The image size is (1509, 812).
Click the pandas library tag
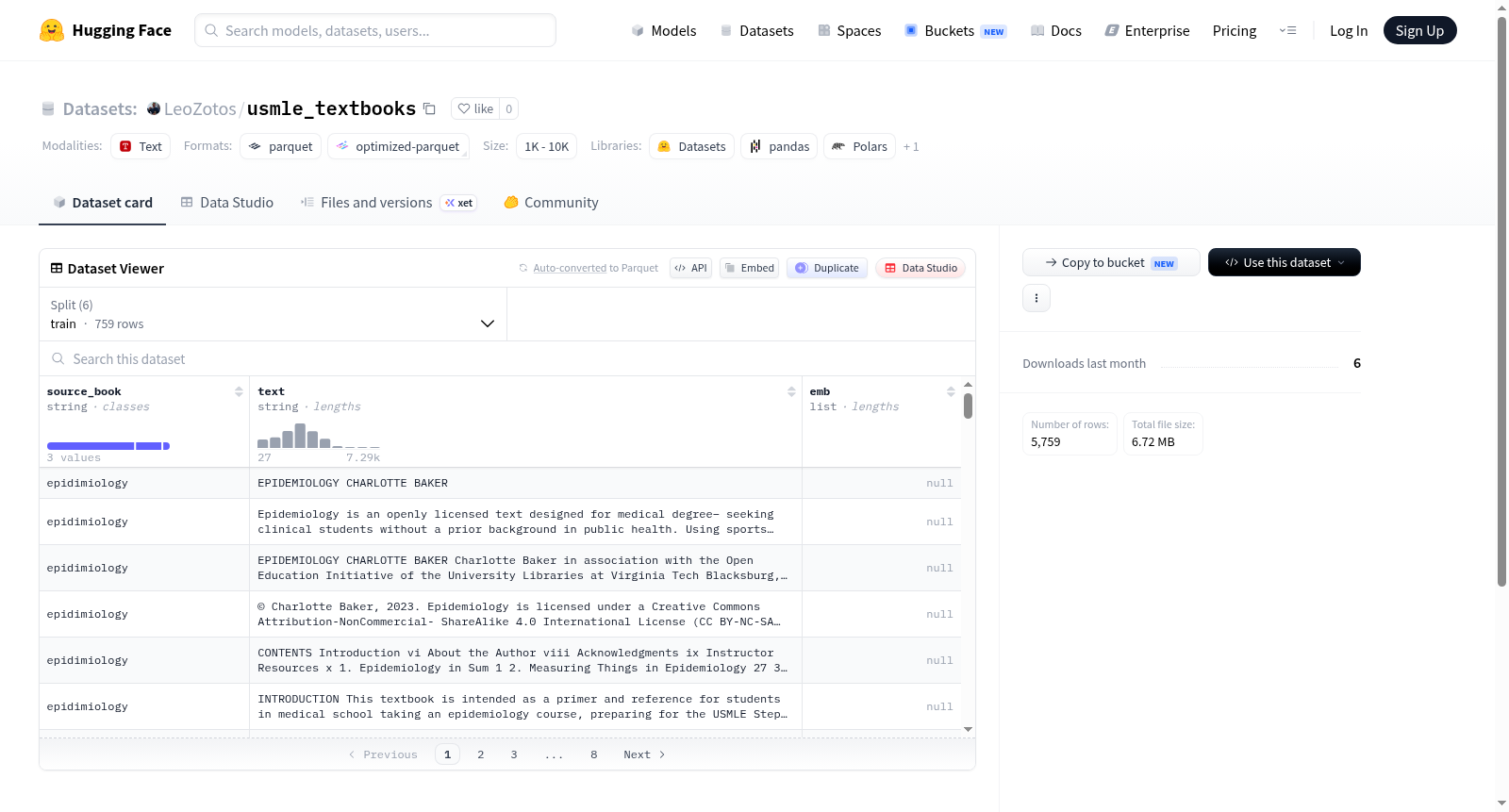[779, 146]
